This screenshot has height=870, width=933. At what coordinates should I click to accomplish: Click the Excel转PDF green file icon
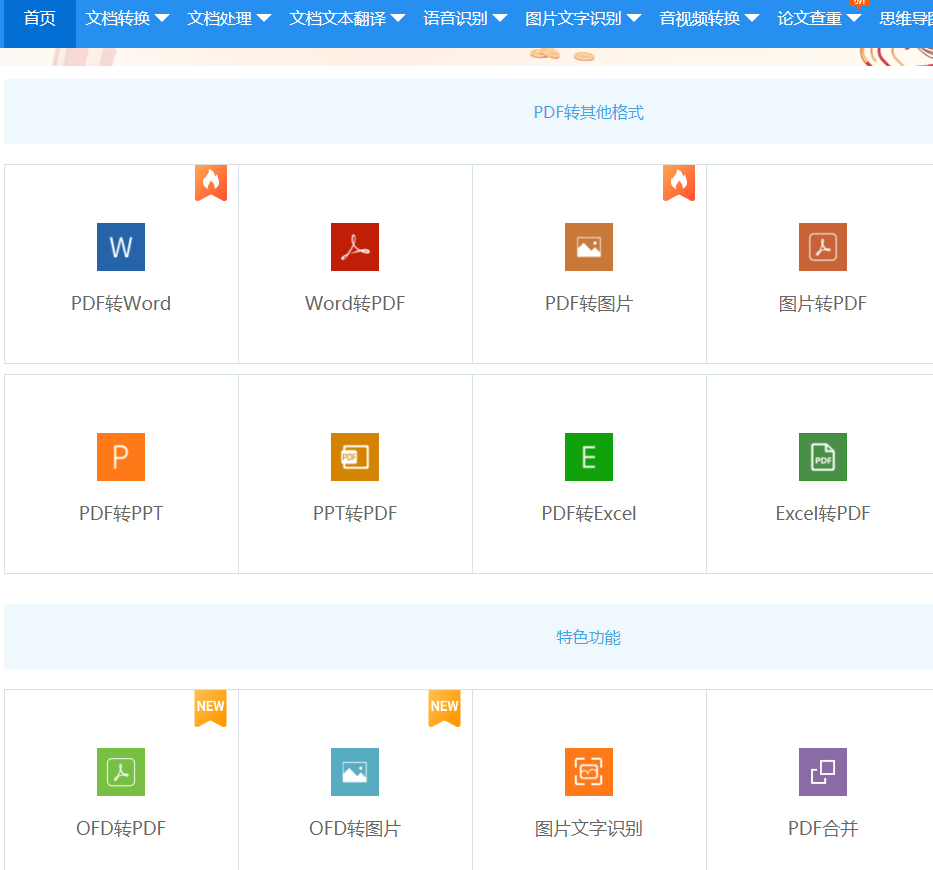coord(822,457)
